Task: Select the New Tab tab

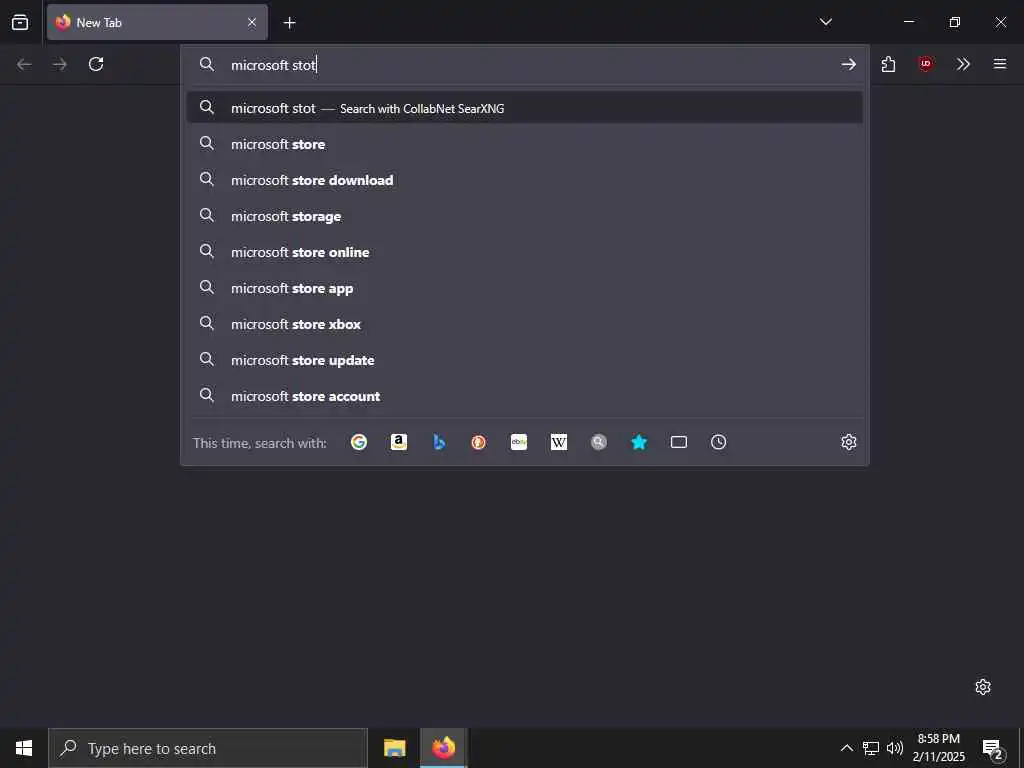Action: click(x=157, y=22)
